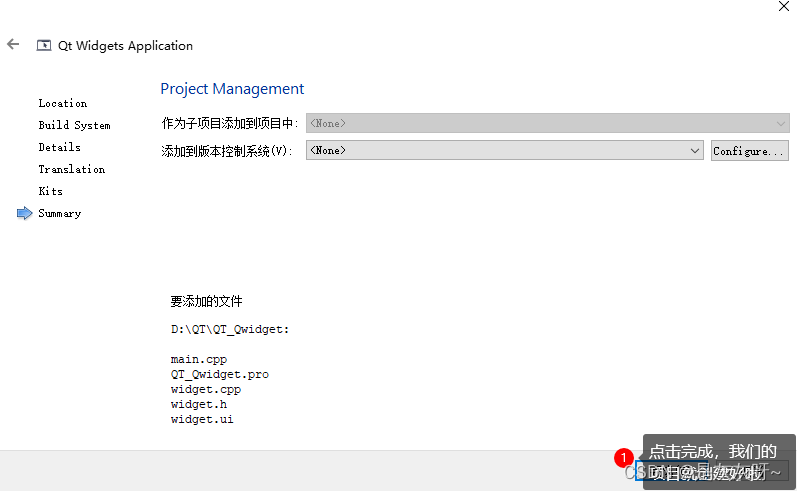Open the Kits step
This screenshot has height=491, width=797.
coord(51,191)
